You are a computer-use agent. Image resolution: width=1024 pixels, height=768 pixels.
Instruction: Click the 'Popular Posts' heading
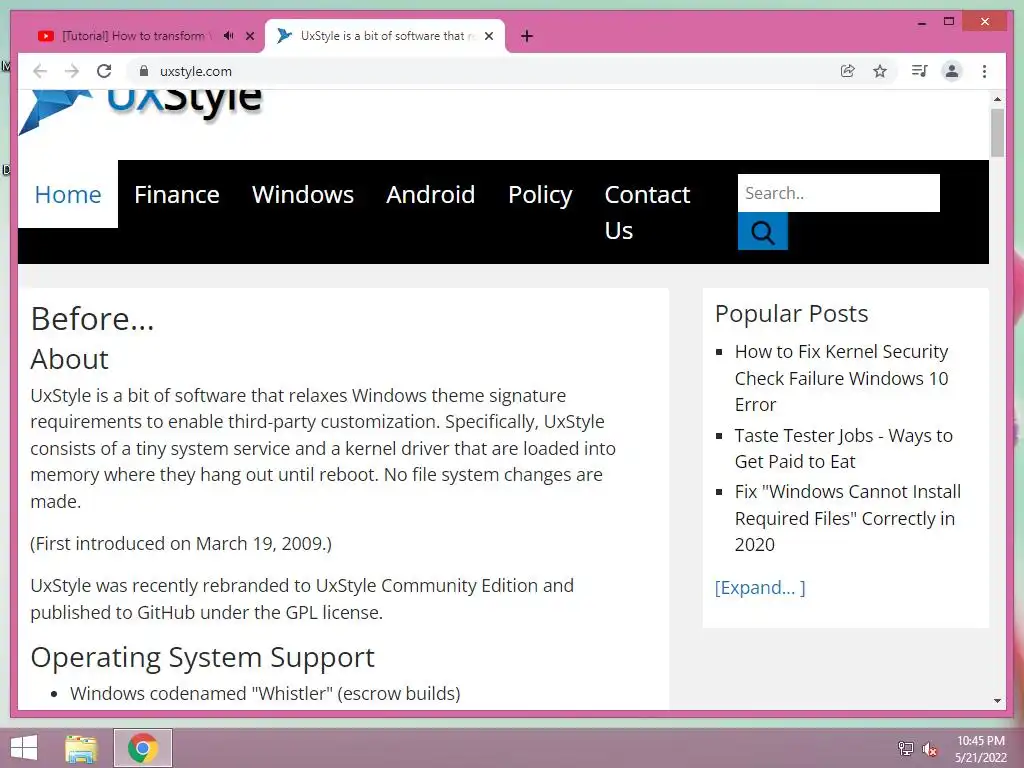pyautogui.click(x=792, y=314)
